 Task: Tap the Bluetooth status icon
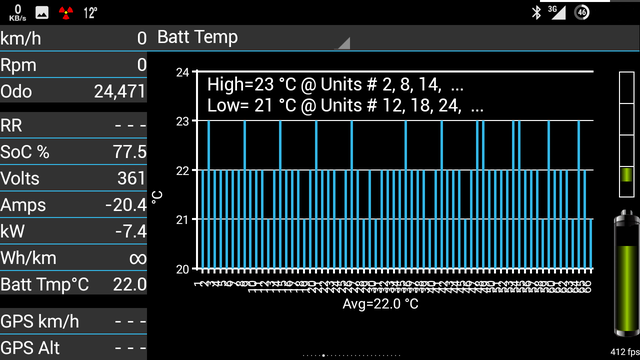[x=536, y=12]
